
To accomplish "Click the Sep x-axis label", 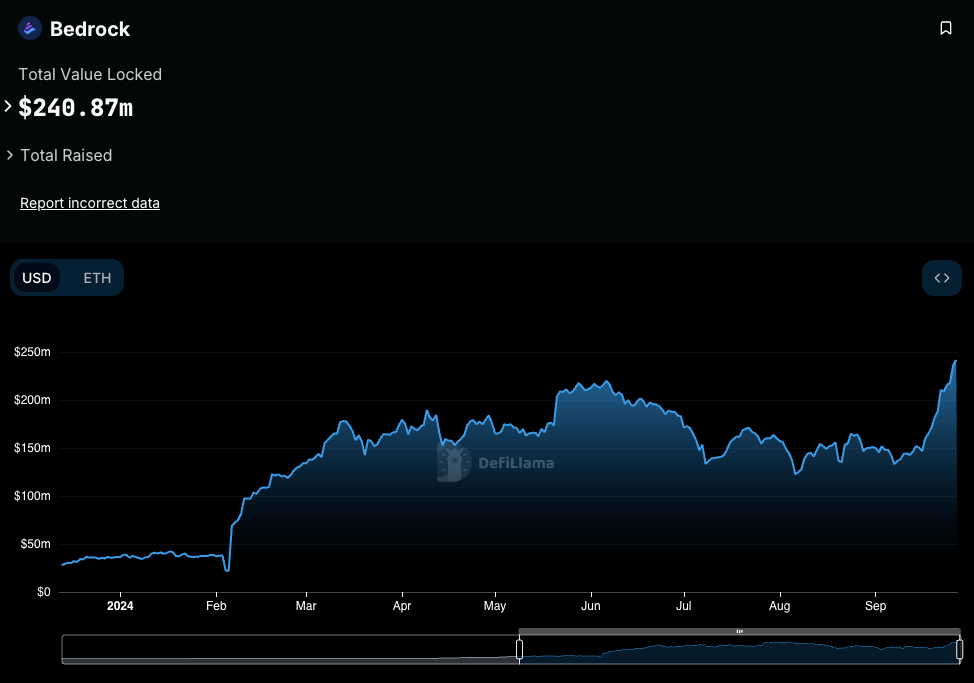I will point(875,606).
